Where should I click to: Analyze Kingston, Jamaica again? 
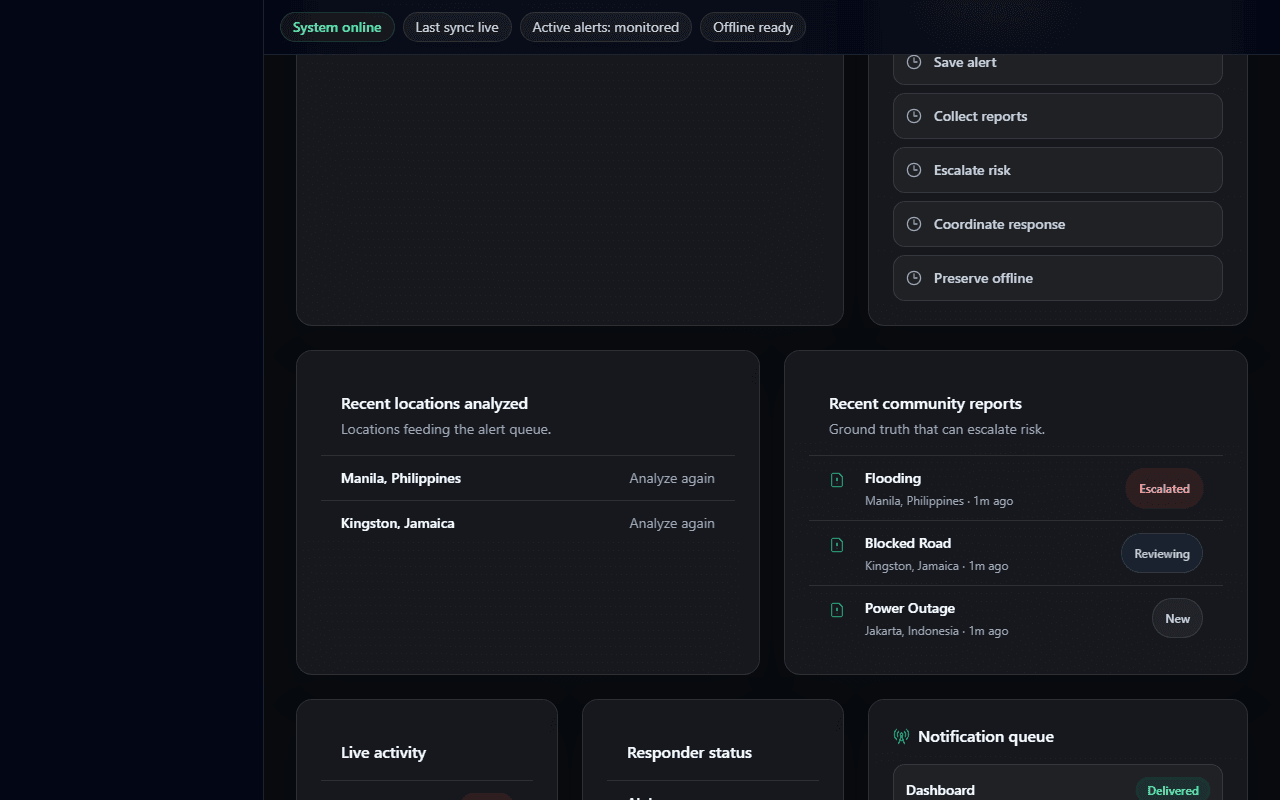coord(672,523)
